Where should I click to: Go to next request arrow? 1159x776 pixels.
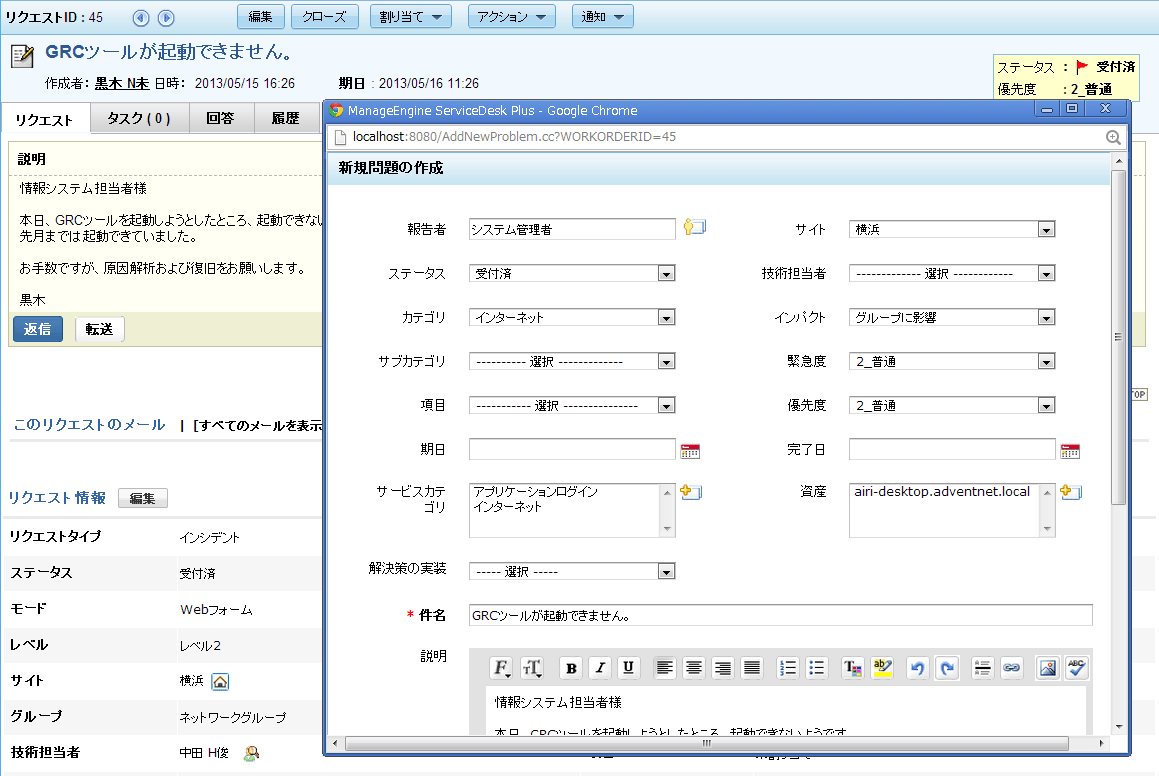166,18
